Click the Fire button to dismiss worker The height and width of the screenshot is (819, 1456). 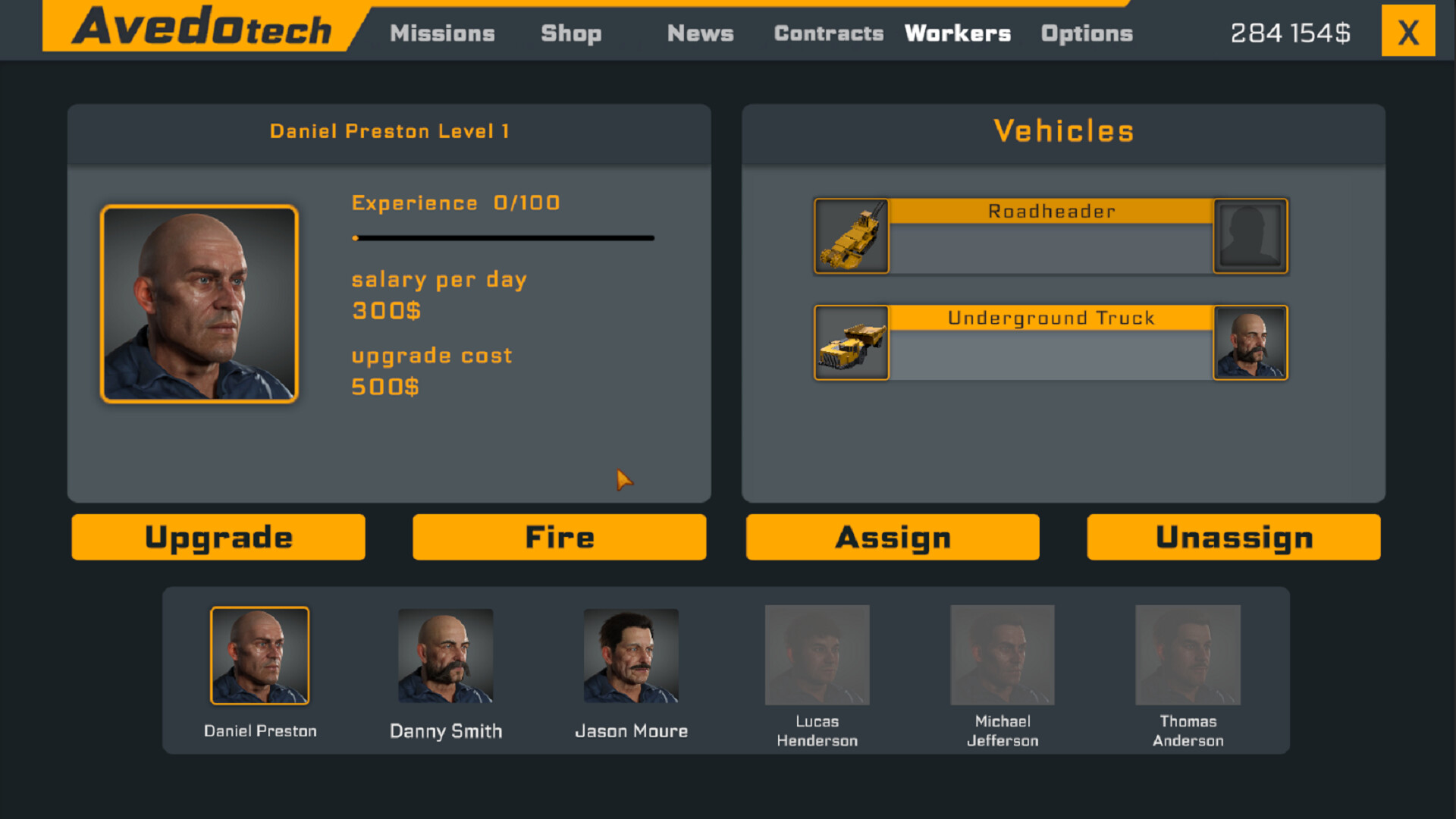tap(558, 536)
